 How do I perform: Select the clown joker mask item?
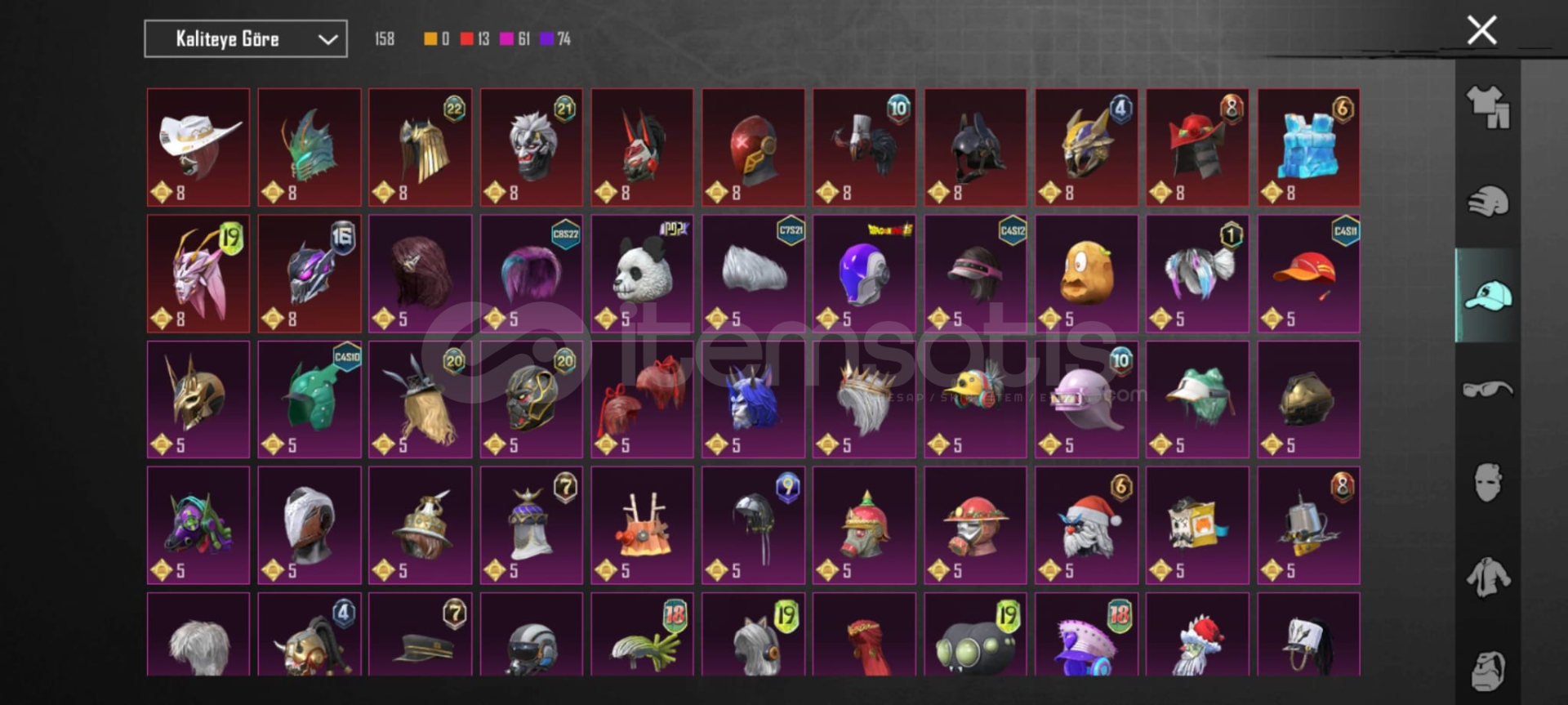click(532, 147)
